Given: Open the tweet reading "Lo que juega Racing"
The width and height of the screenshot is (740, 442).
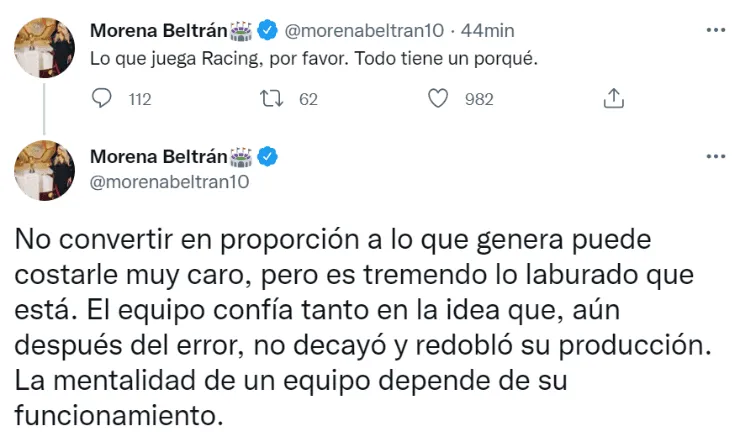Looking at the screenshot, I should (314, 59).
